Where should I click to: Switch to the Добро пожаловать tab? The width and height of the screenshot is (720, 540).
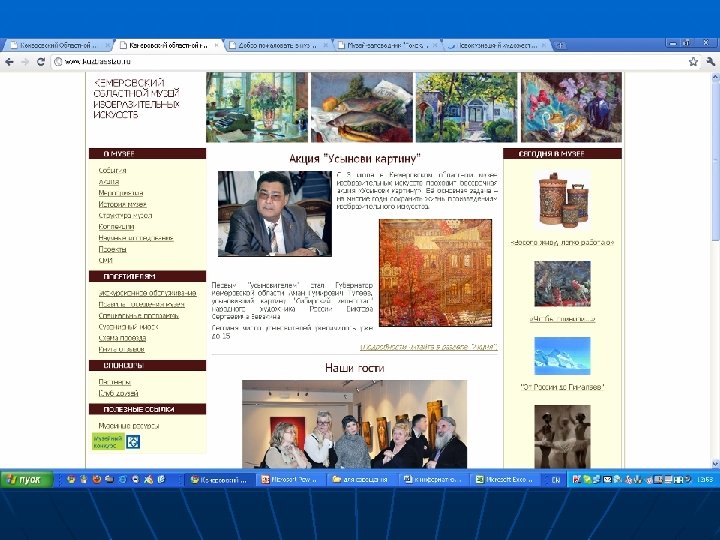[x=277, y=45]
